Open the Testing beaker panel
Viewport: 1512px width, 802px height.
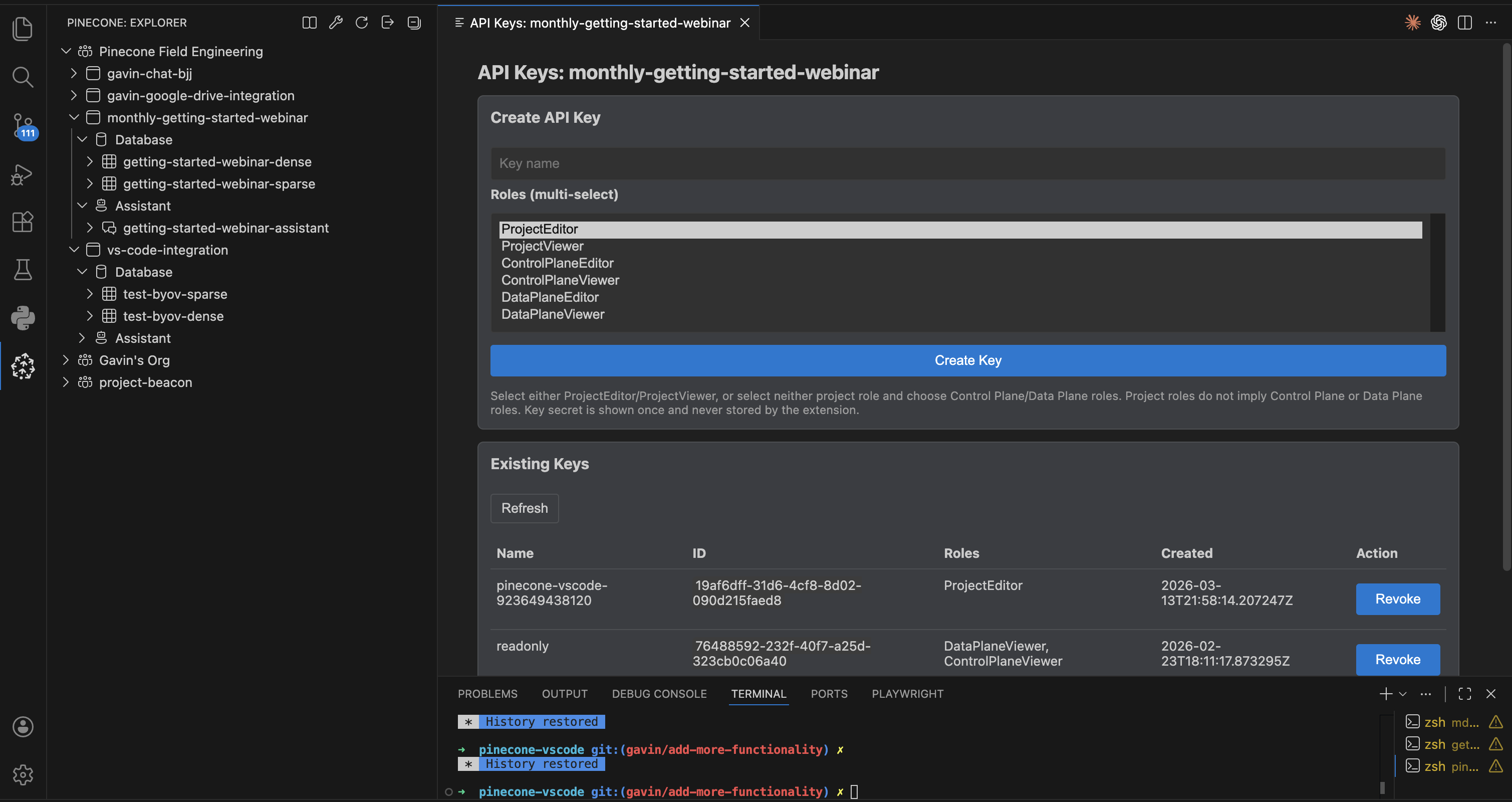click(x=23, y=270)
